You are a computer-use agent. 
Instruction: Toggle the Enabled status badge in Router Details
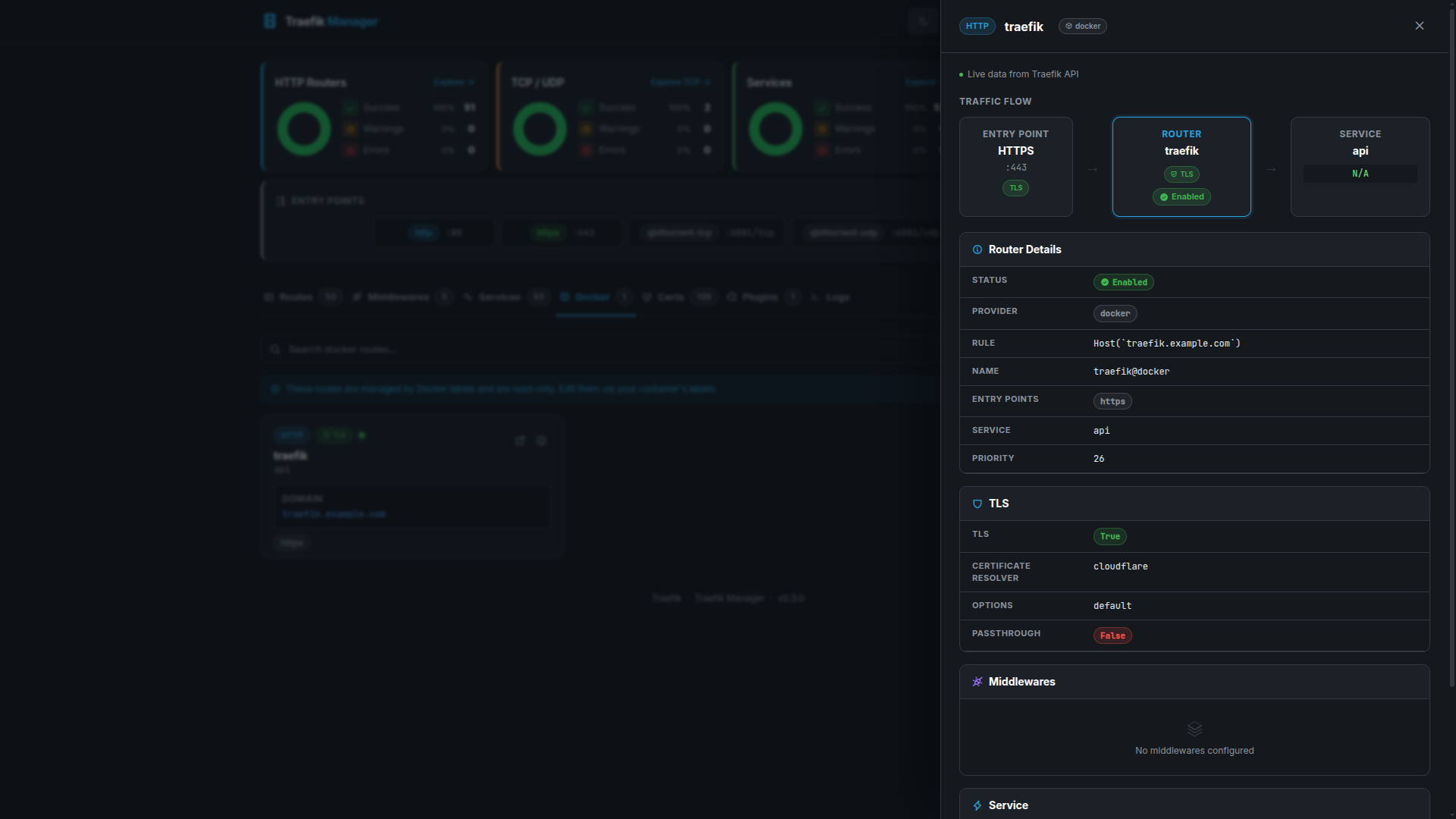click(x=1123, y=282)
